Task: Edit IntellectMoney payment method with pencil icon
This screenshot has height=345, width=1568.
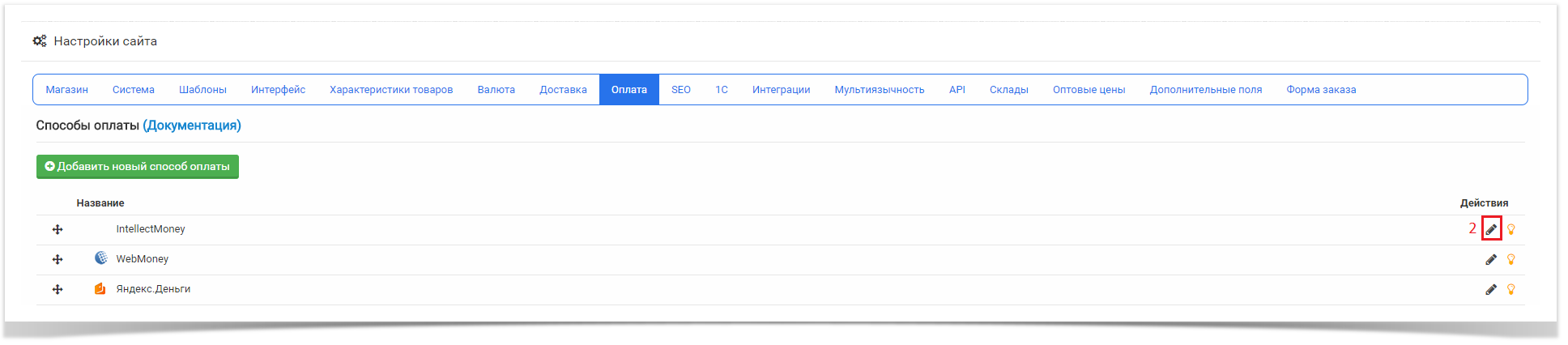Action: pos(1491,229)
